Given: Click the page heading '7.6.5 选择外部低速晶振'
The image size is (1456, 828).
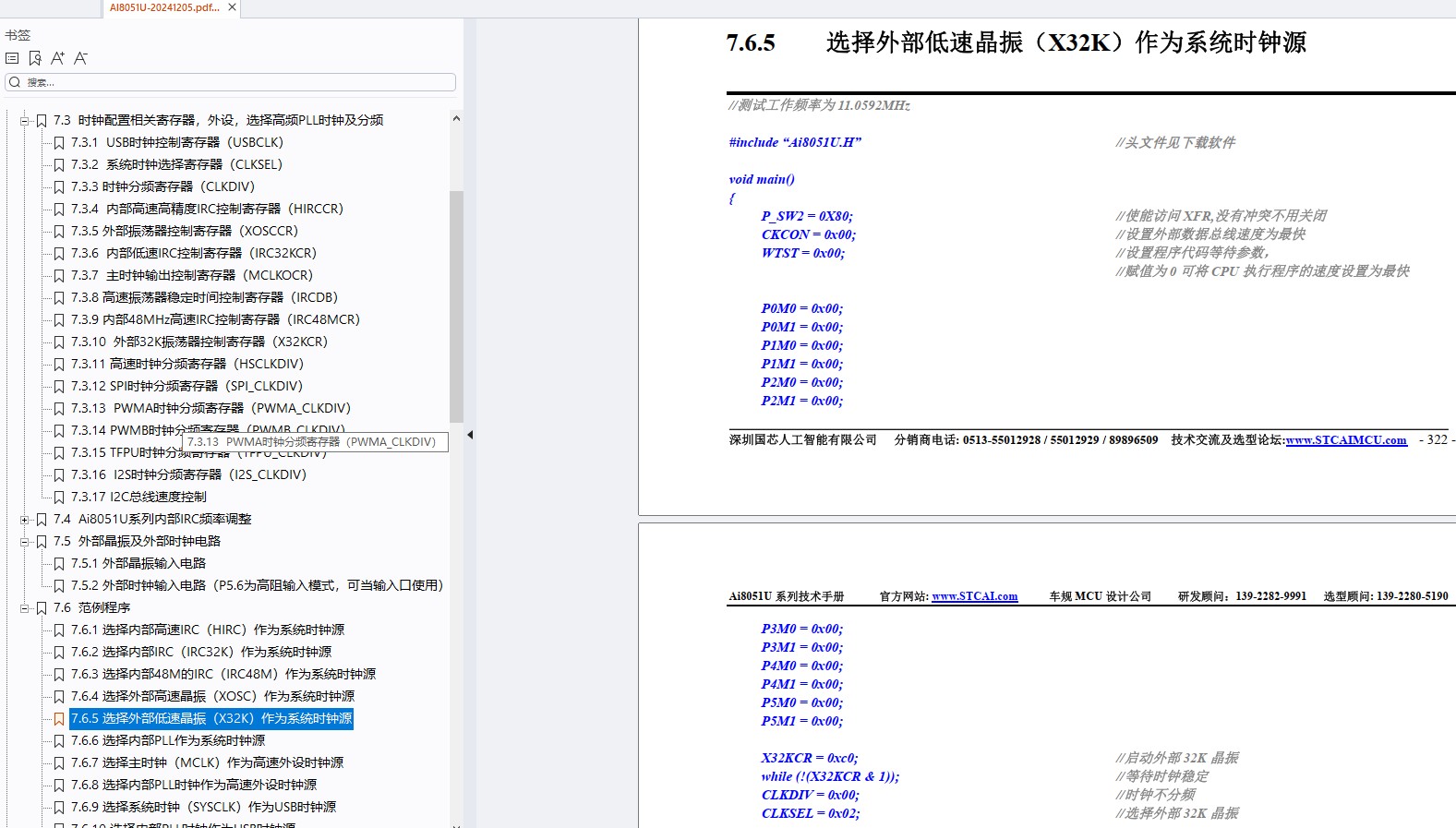Looking at the screenshot, I should pyautogui.click(x=1016, y=42).
